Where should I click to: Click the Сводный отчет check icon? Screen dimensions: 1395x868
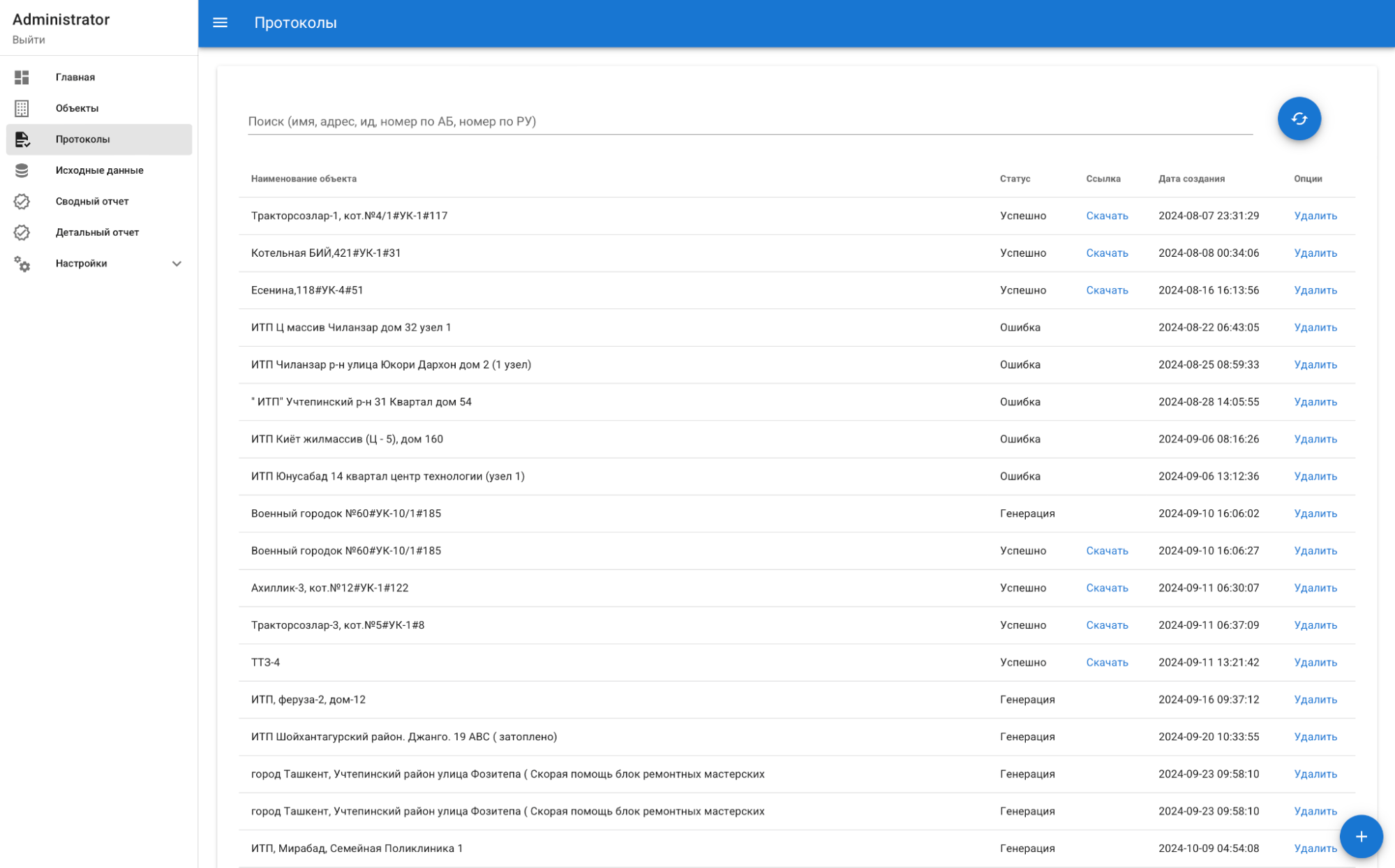[x=22, y=202]
